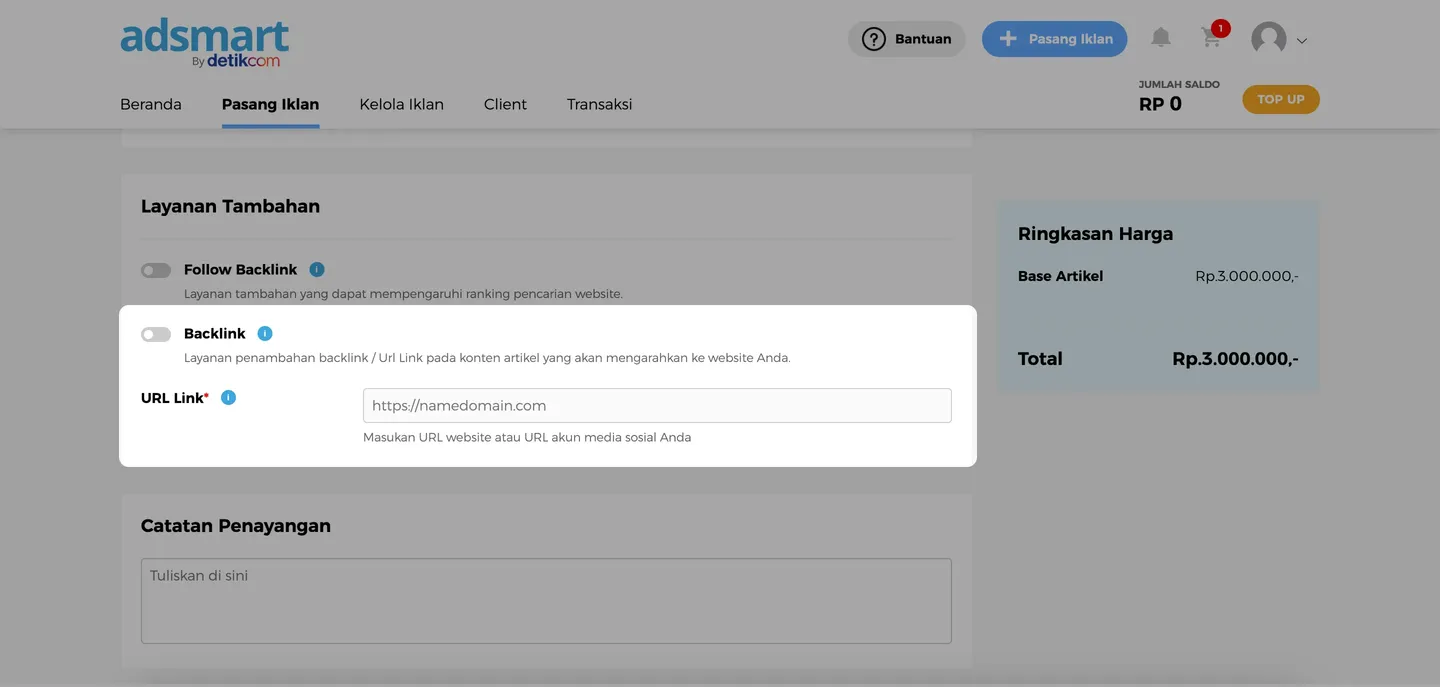Focus the URL Link input field
This screenshot has width=1440, height=687.
pos(656,406)
